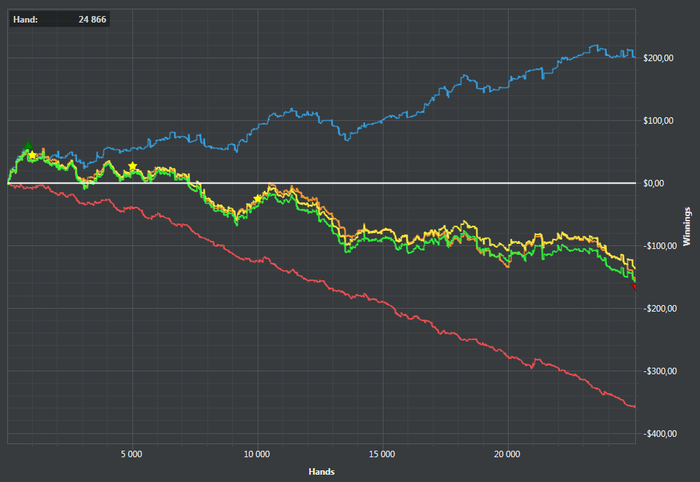Select the yellow star marker nearest the green triangle
Viewport: 700px width, 482px height.
[x=33, y=155]
